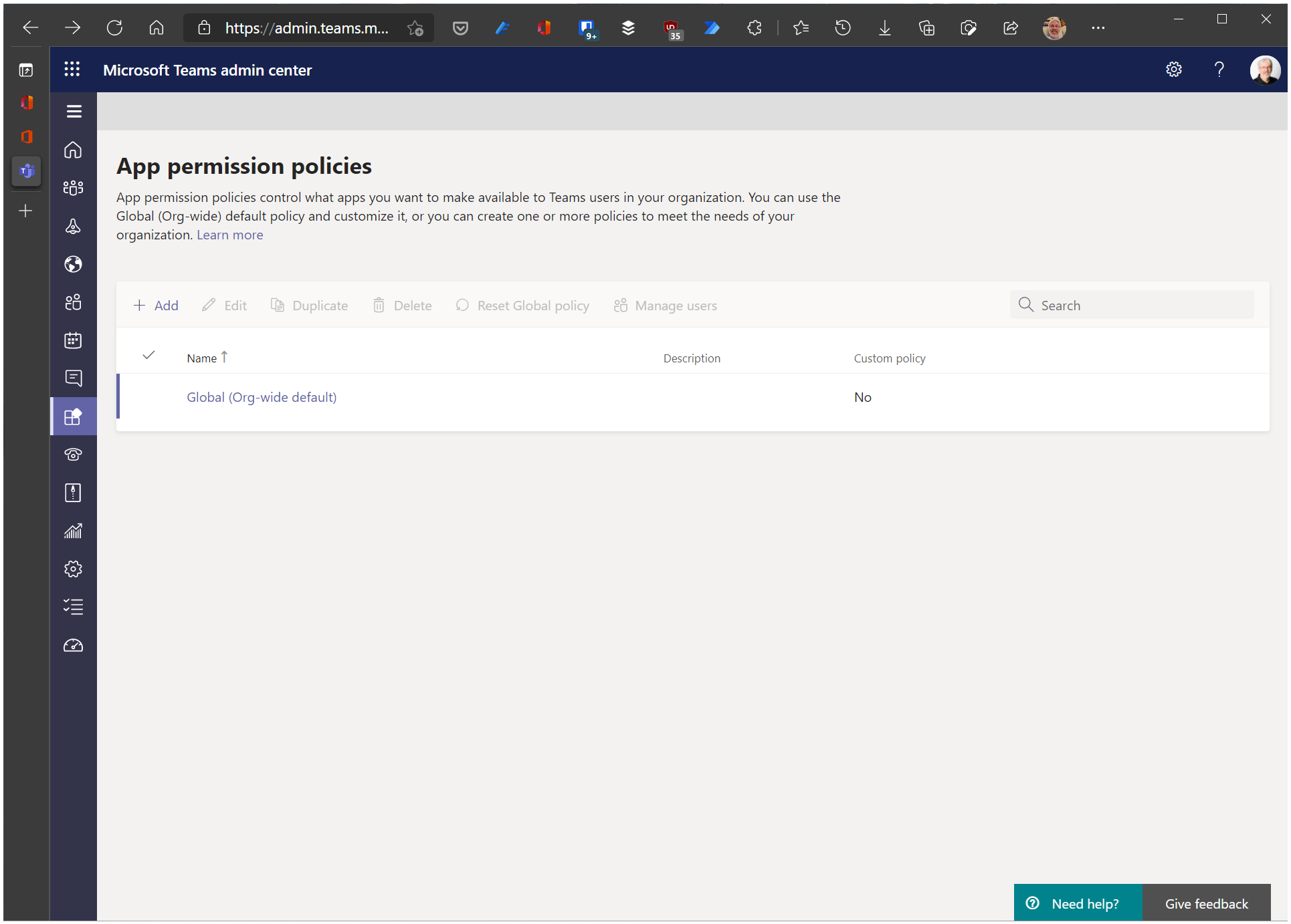Open the Teams apps sidebar icon
This screenshot has height=924, width=1291.
(x=73, y=417)
